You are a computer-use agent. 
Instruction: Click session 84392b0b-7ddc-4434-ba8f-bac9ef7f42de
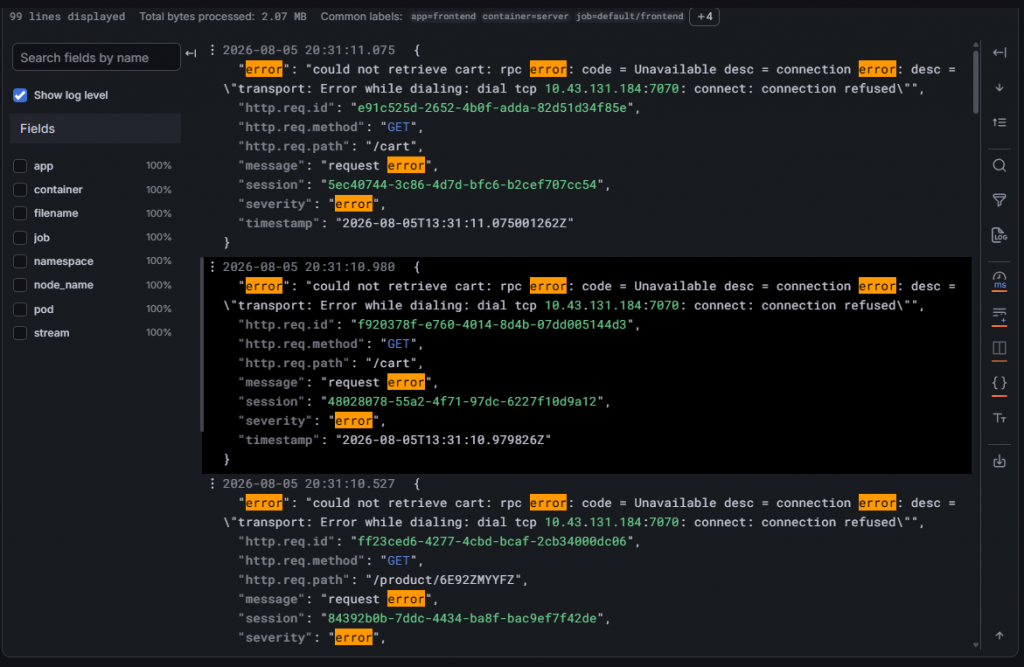pyautogui.click(x=462, y=619)
